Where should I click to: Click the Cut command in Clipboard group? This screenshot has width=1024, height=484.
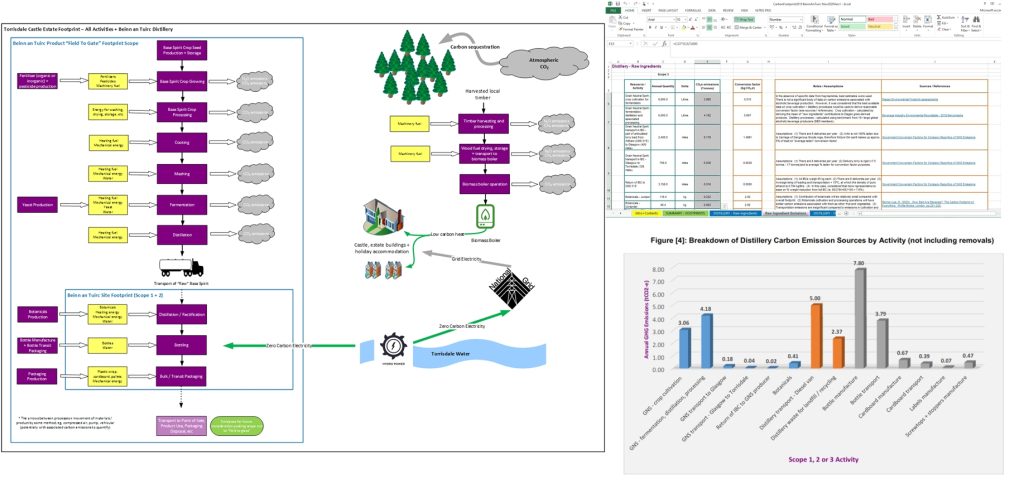pos(623,17)
